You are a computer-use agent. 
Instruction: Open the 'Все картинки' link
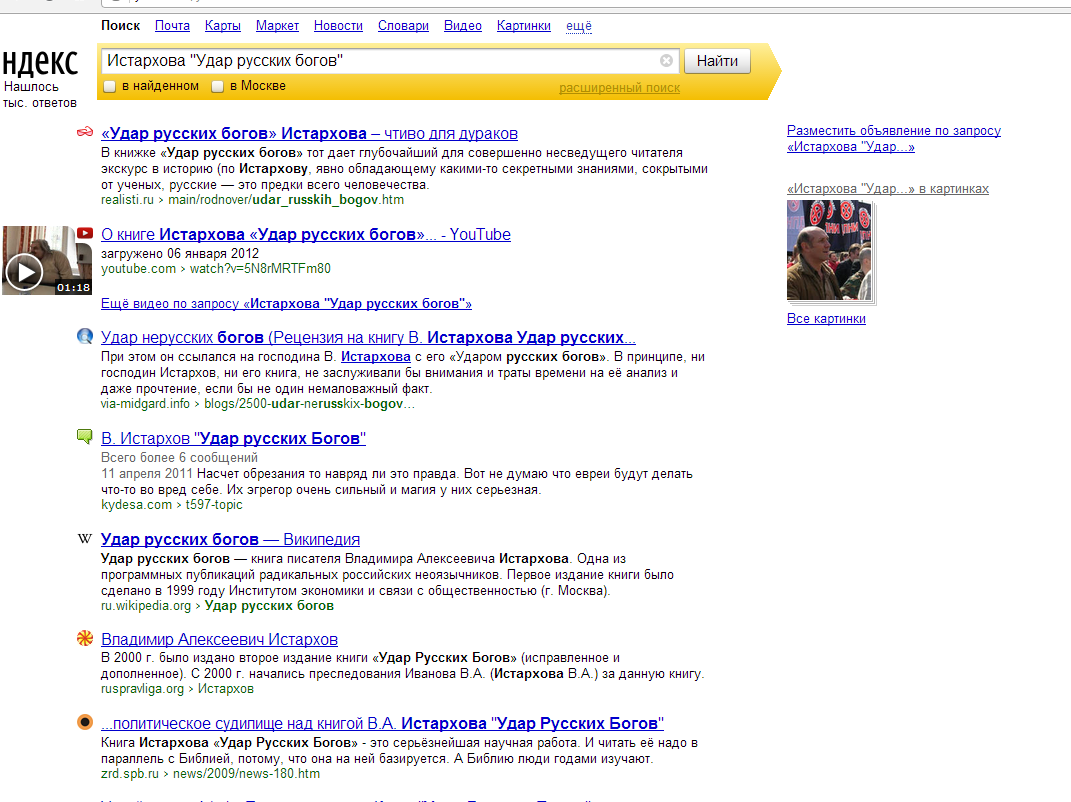[x=826, y=318]
